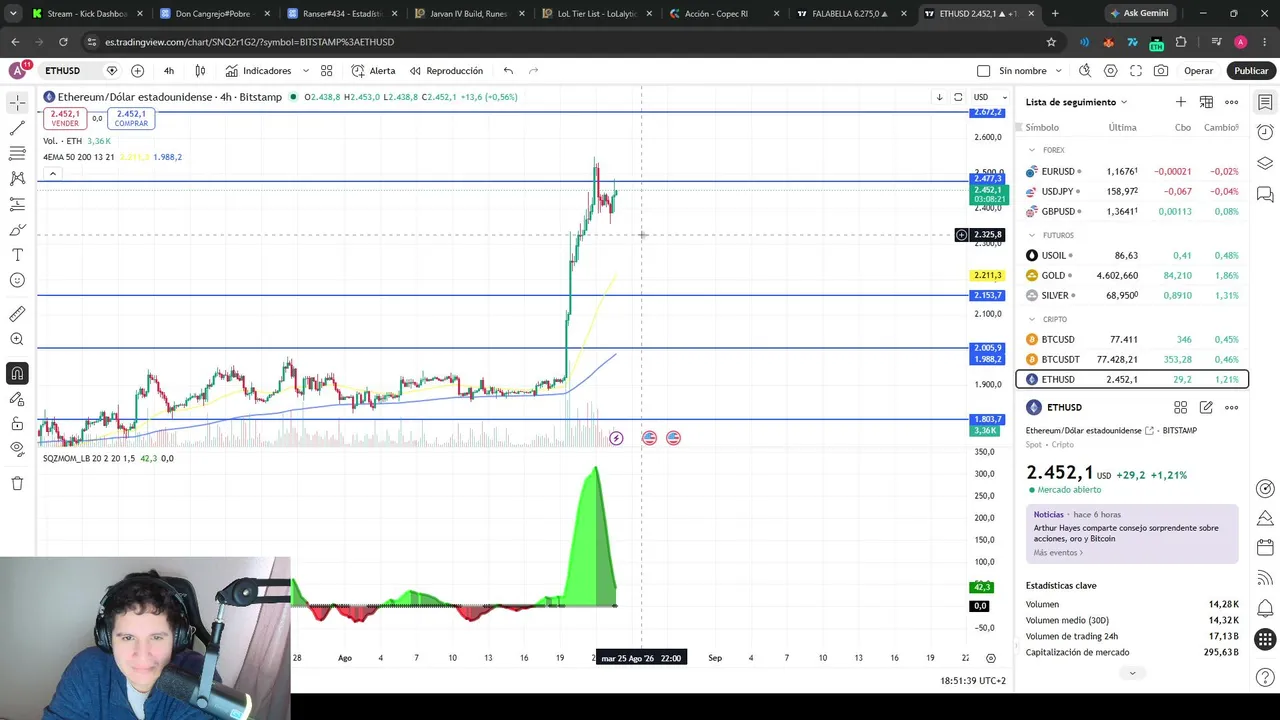Collapse the FOREX watchlist section
Image resolution: width=1280 pixels, height=720 pixels.
pyautogui.click(x=1032, y=150)
